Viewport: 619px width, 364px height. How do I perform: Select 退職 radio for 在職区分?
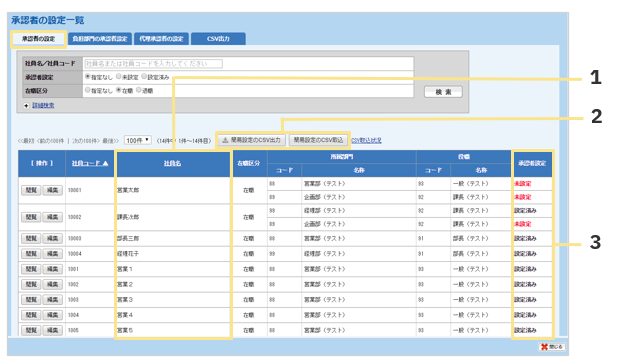tap(139, 90)
